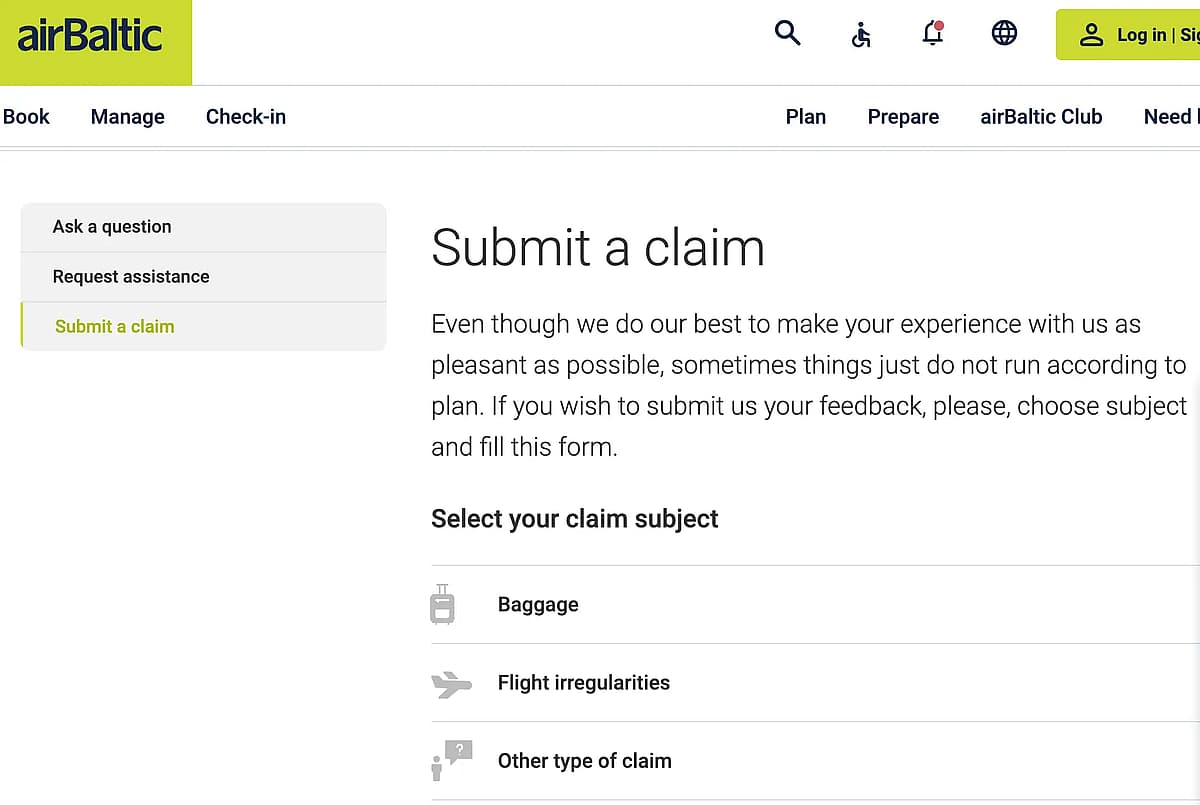Open the Manage menu
Image resolution: width=1200 pixels, height=805 pixels.
pos(128,117)
